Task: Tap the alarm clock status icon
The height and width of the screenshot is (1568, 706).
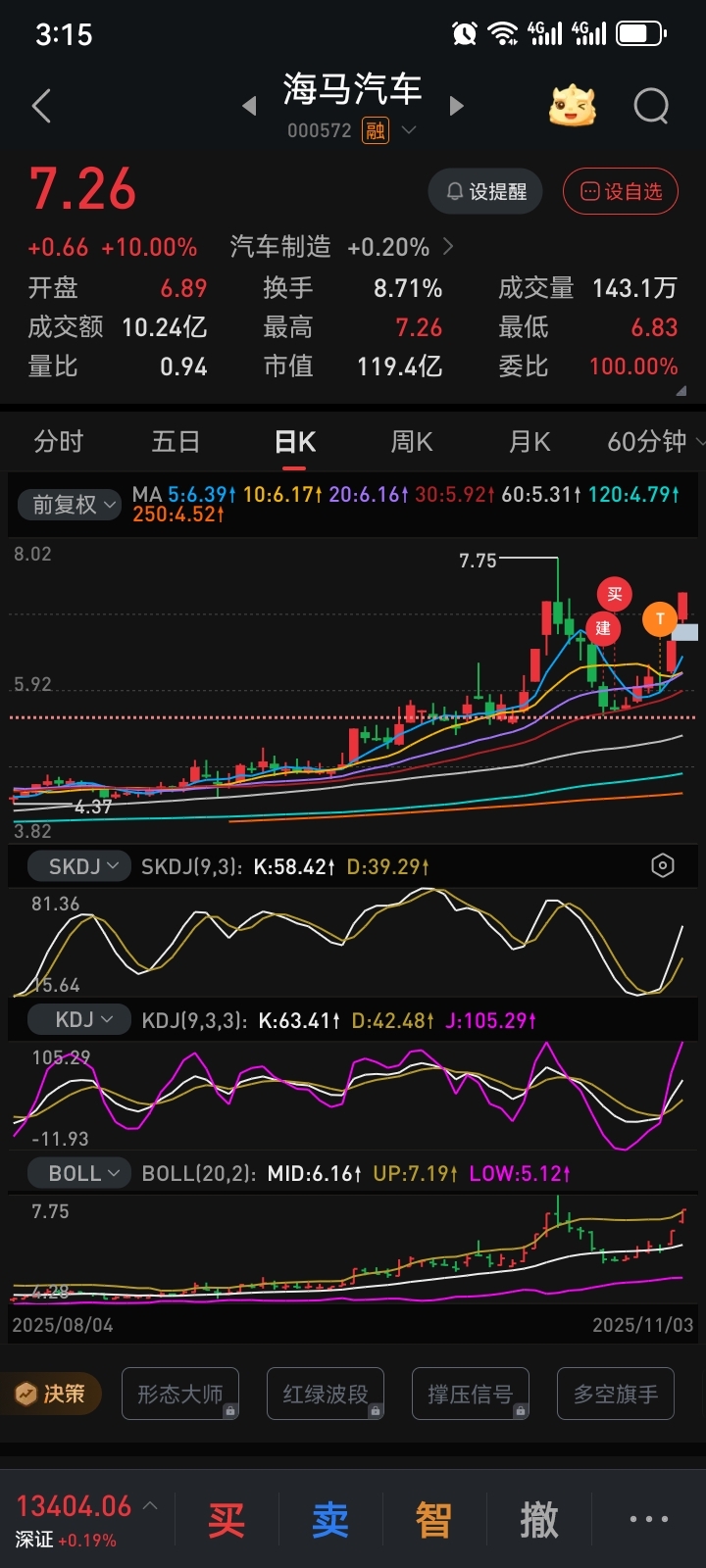Action: pyautogui.click(x=464, y=34)
